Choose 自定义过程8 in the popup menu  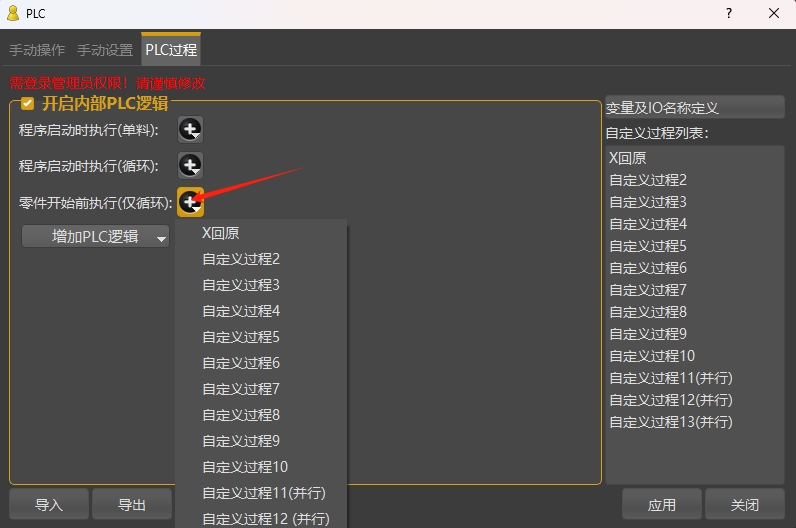click(261, 415)
